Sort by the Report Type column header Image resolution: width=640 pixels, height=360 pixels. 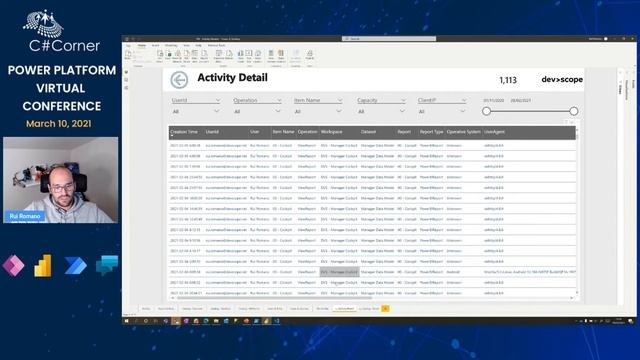pos(431,132)
